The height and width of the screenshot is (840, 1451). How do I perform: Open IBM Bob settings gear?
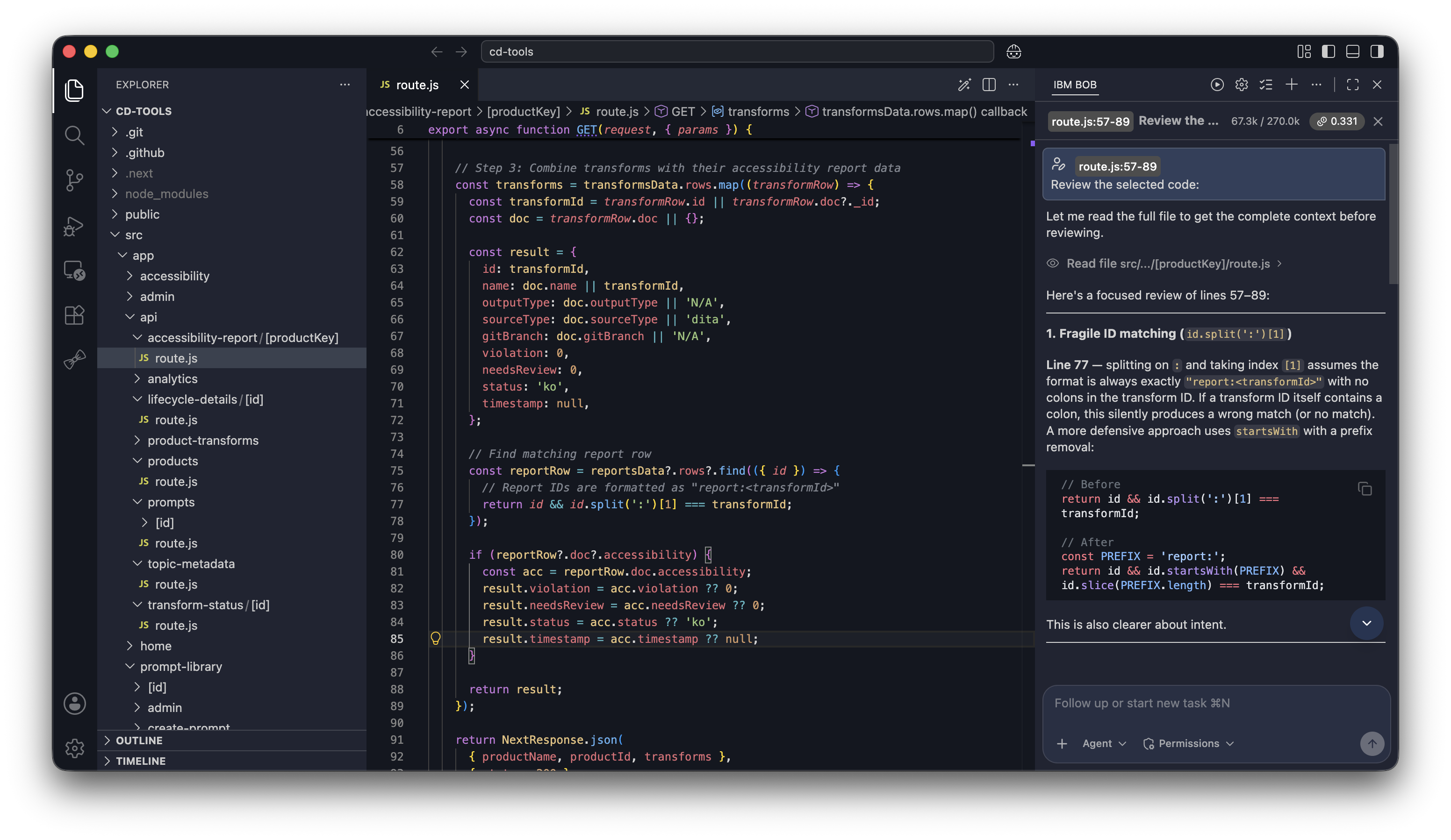tap(1242, 85)
